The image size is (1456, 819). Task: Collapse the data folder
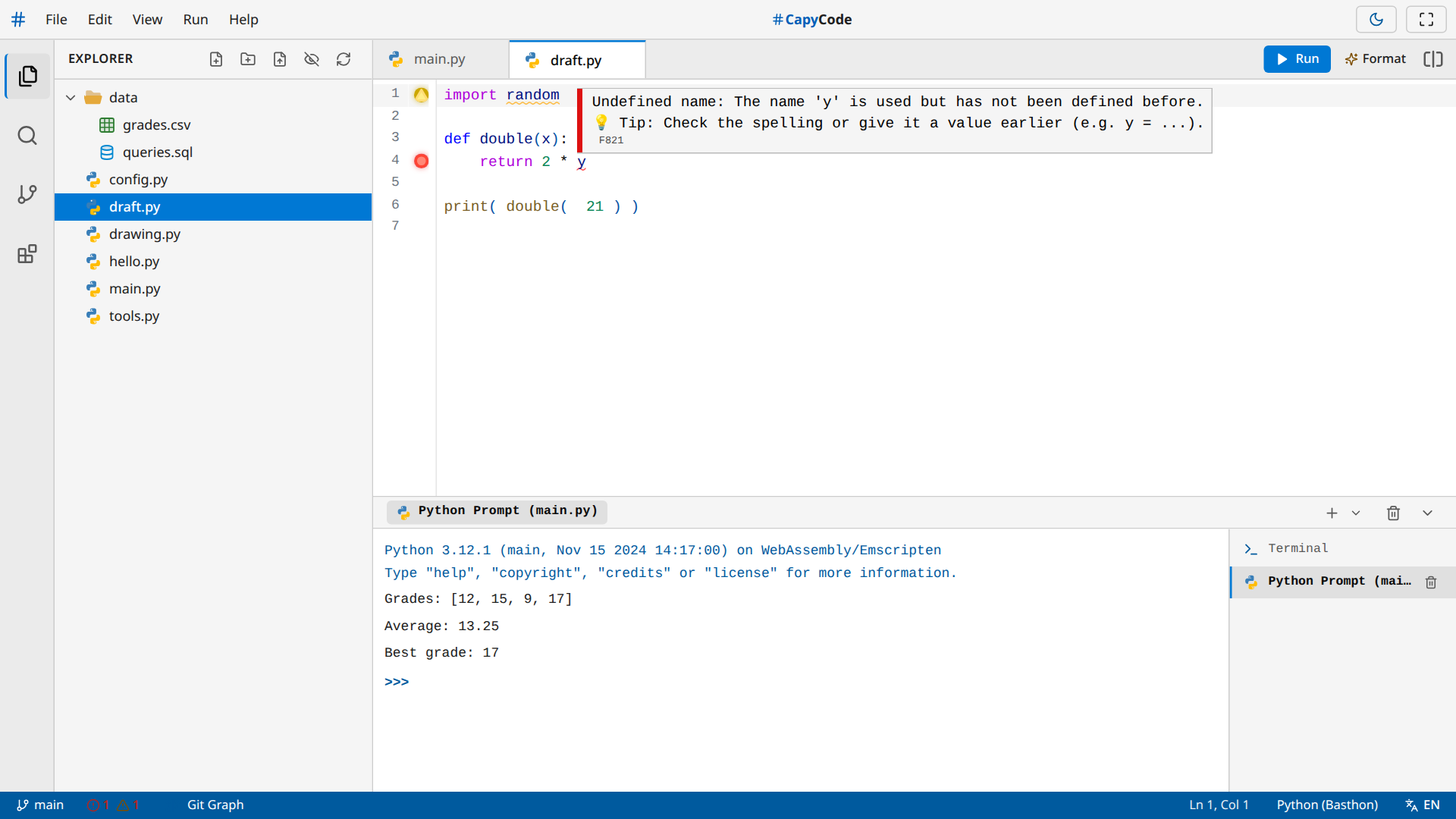click(71, 98)
